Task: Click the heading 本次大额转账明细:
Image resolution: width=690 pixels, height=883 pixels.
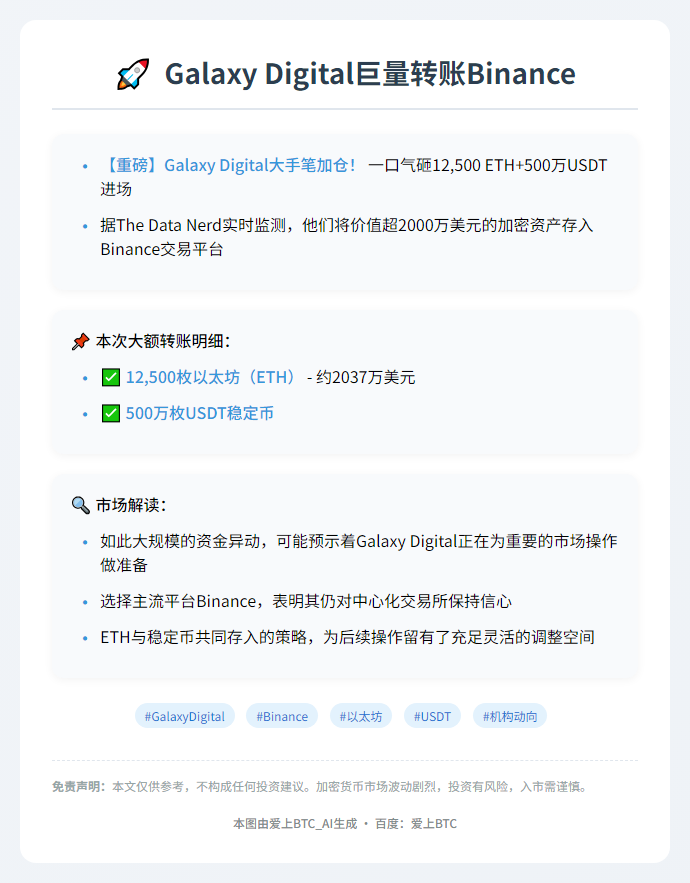Action: [163, 341]
